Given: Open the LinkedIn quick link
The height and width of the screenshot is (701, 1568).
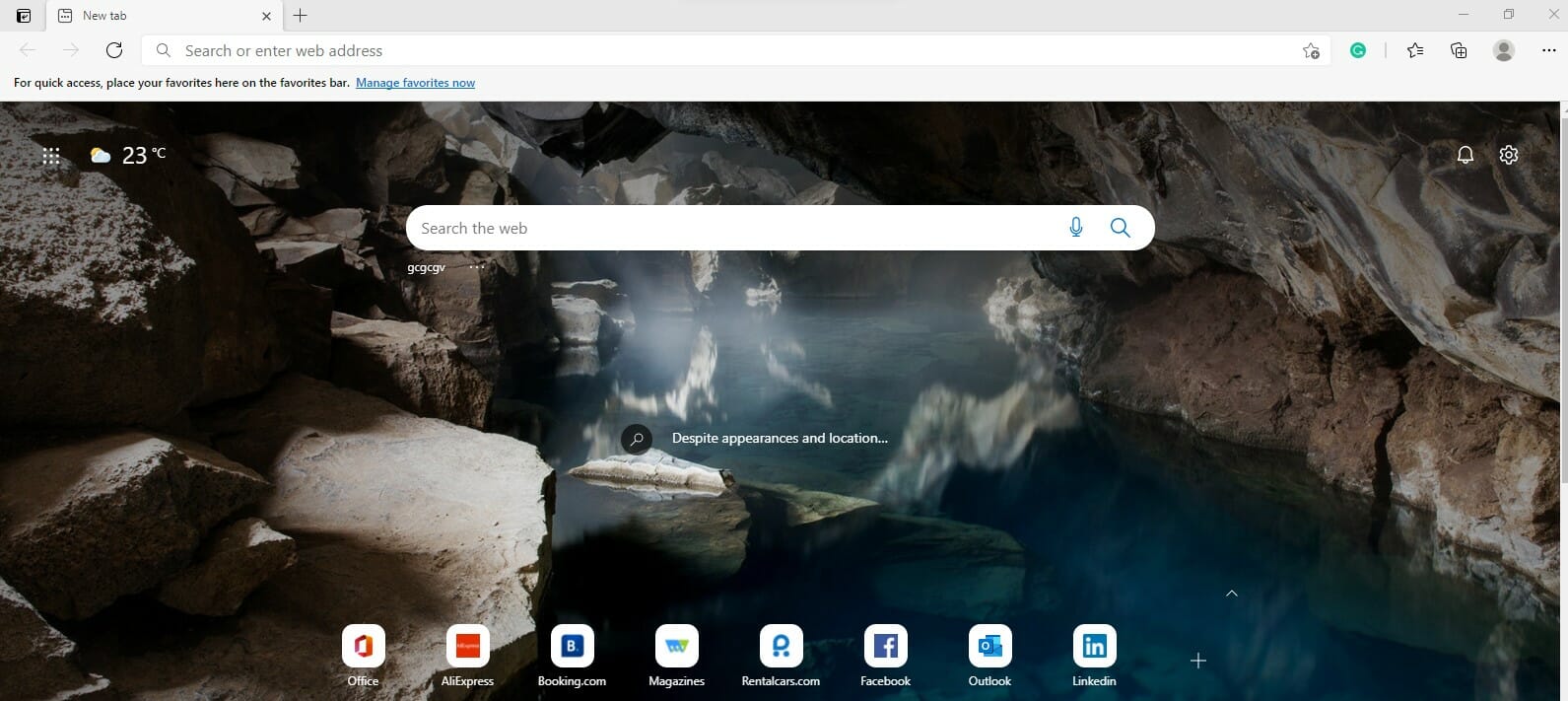Looking at the screenshot, I should (1094, 656).
